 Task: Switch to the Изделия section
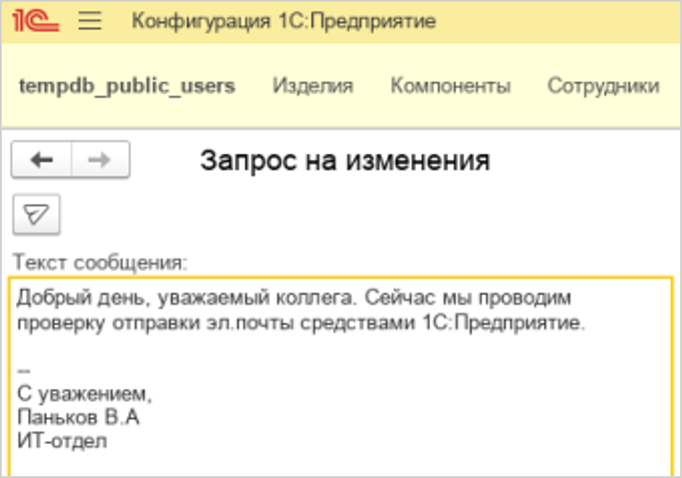coord(313,86)
